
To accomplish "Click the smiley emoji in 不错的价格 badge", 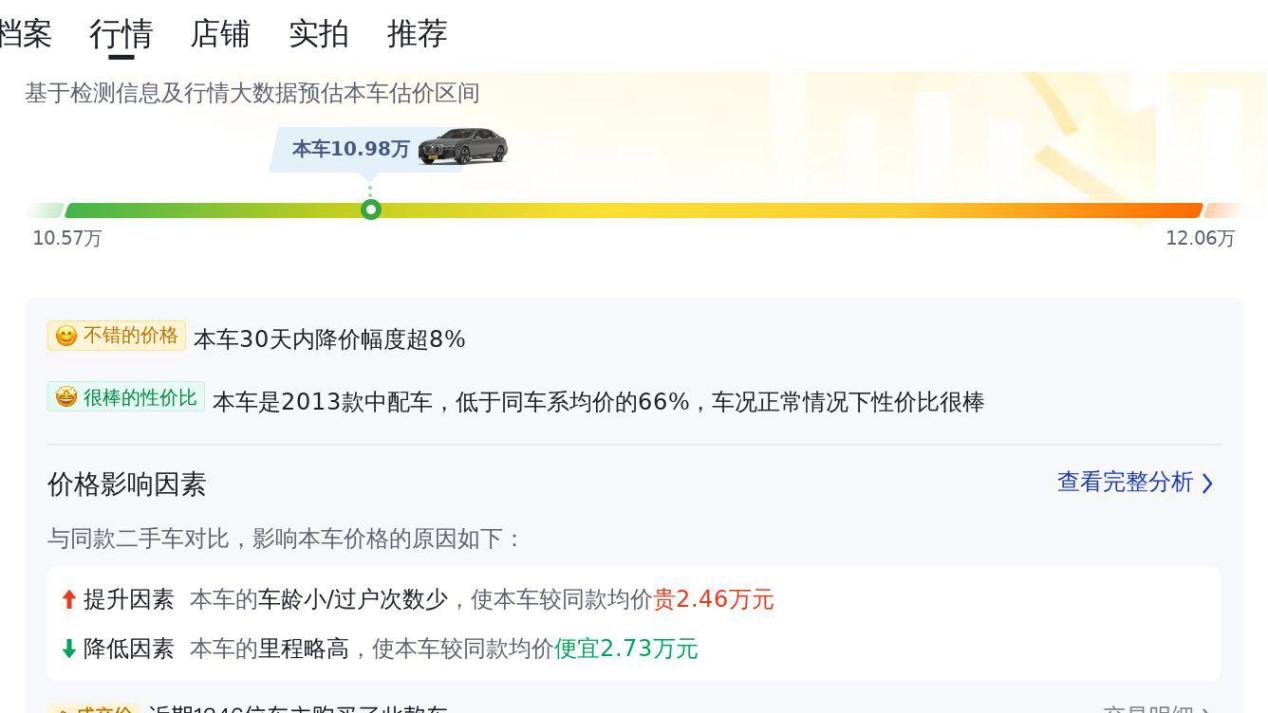I will click(64, 337).
